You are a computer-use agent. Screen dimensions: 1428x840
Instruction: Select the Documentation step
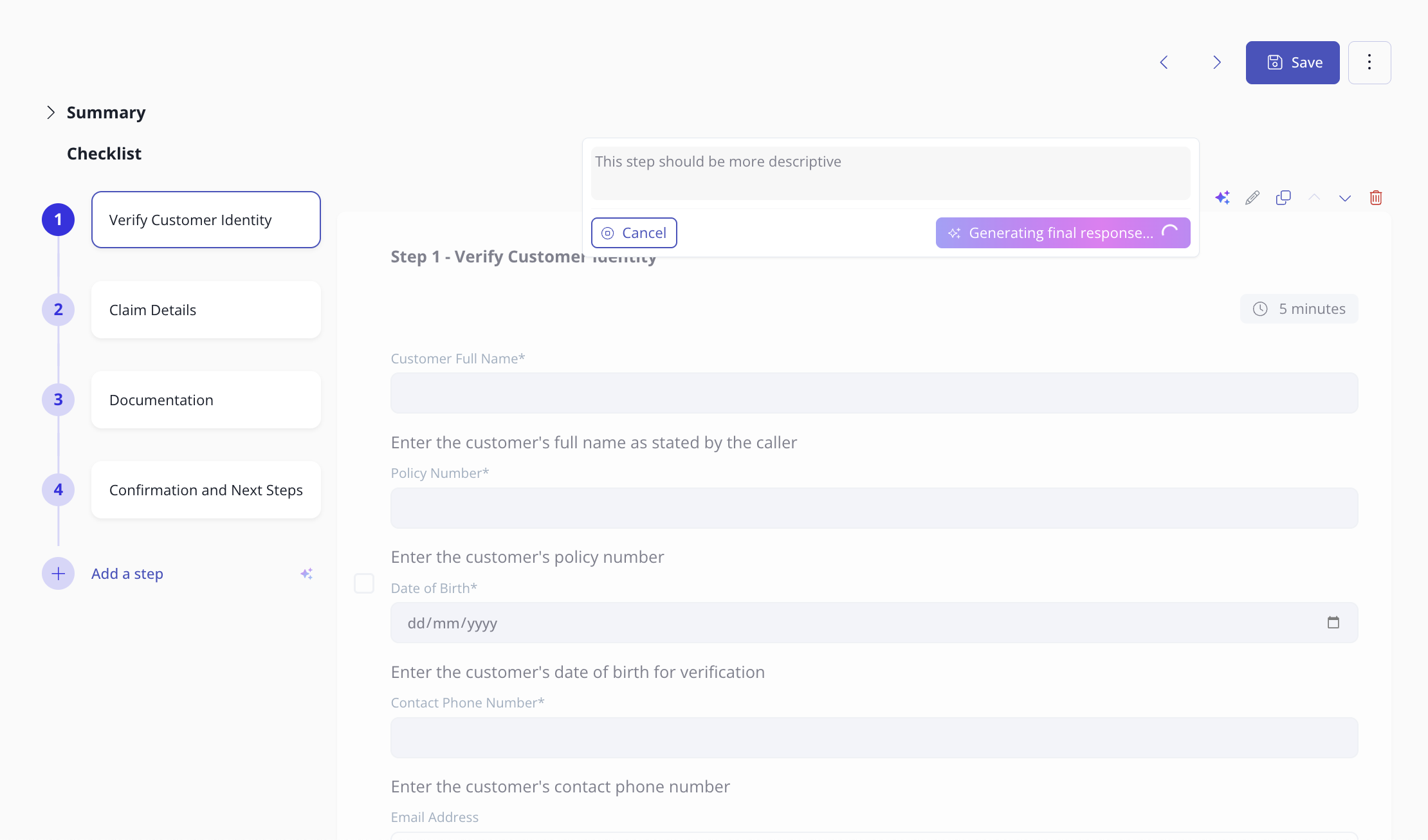pos(206,400)
